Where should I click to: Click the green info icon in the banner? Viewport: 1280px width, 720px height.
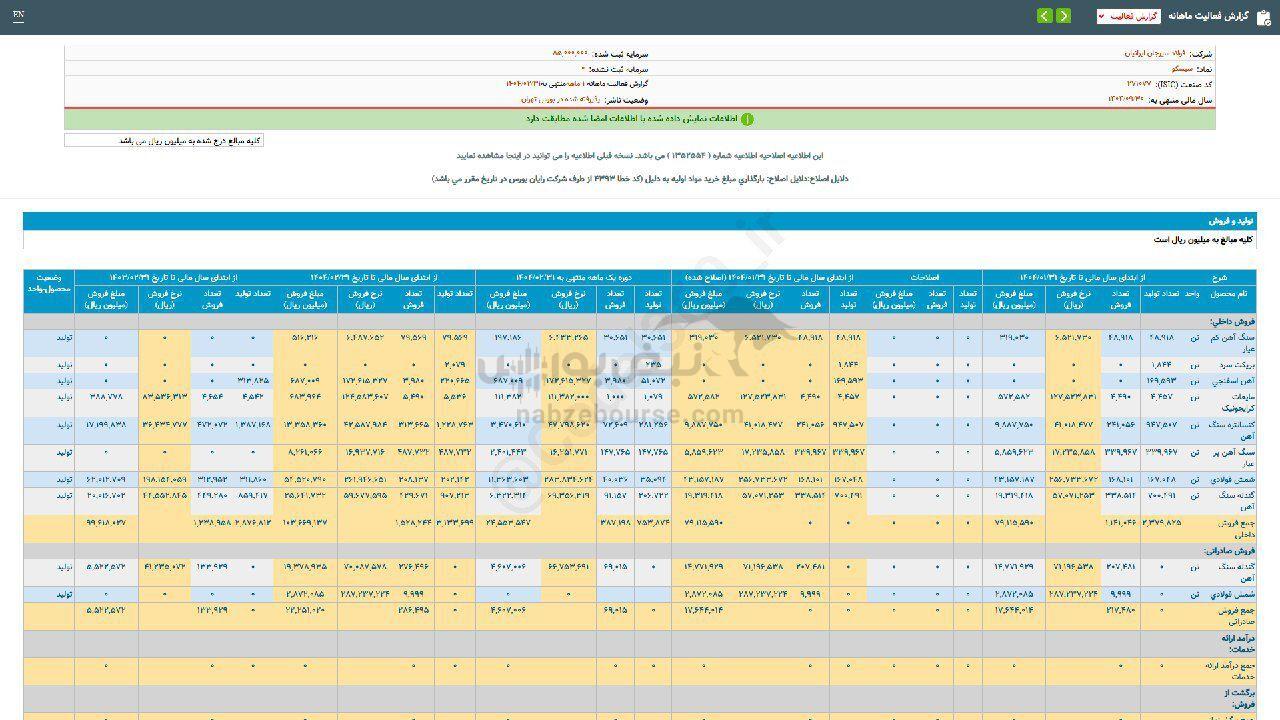747,119
